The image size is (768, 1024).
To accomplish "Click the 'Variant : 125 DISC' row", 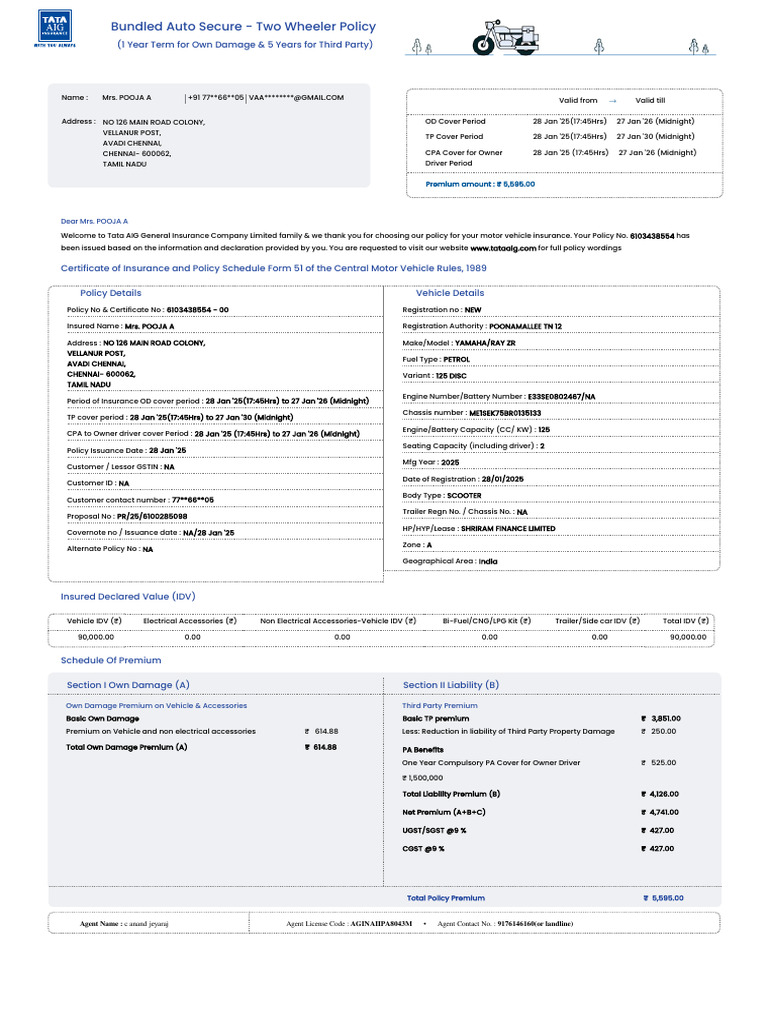I will 434,376.
